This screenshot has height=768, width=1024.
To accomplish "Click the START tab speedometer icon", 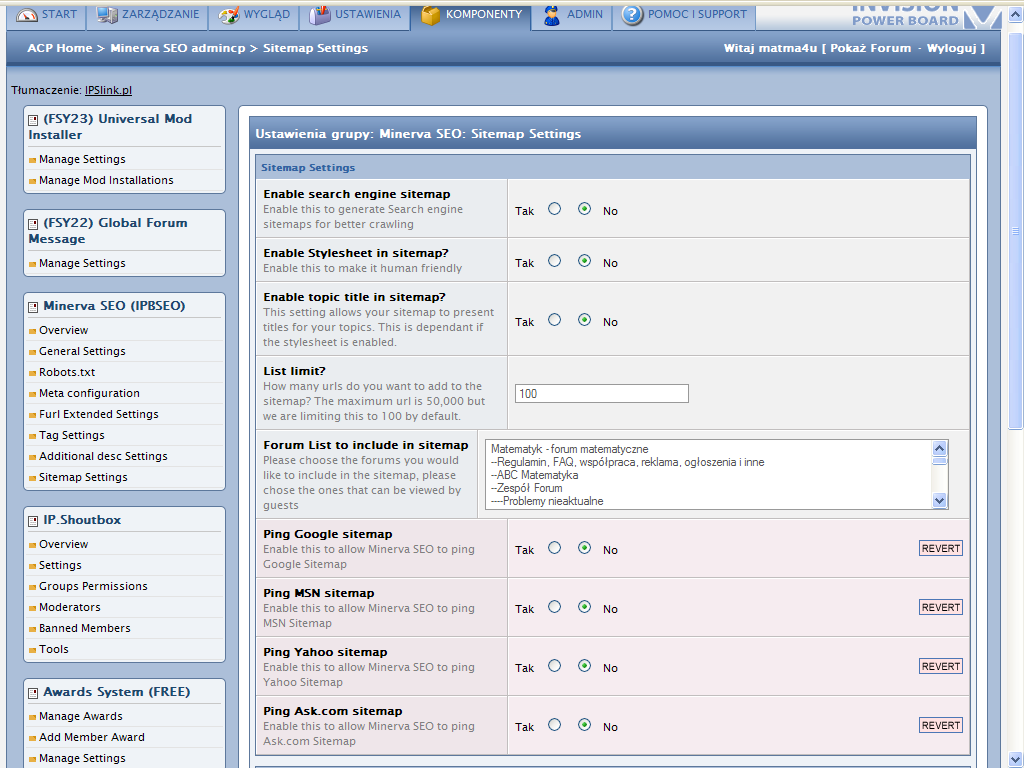I will click(27, 15).
